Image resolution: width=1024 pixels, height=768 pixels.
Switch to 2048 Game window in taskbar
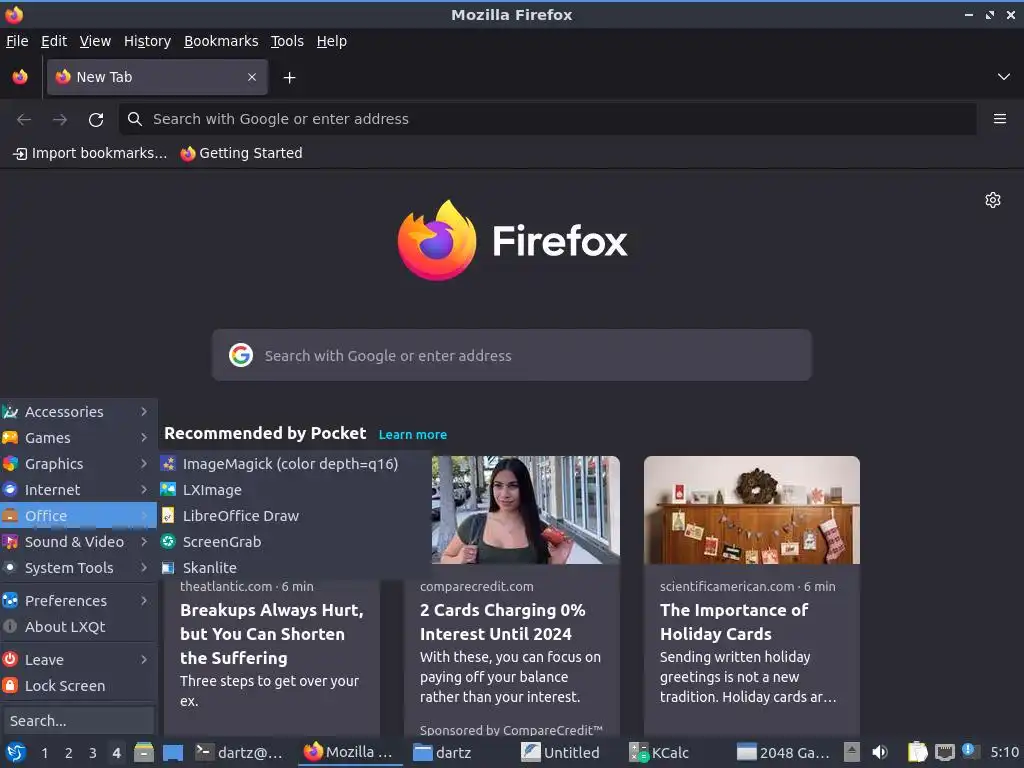[783, 752]
